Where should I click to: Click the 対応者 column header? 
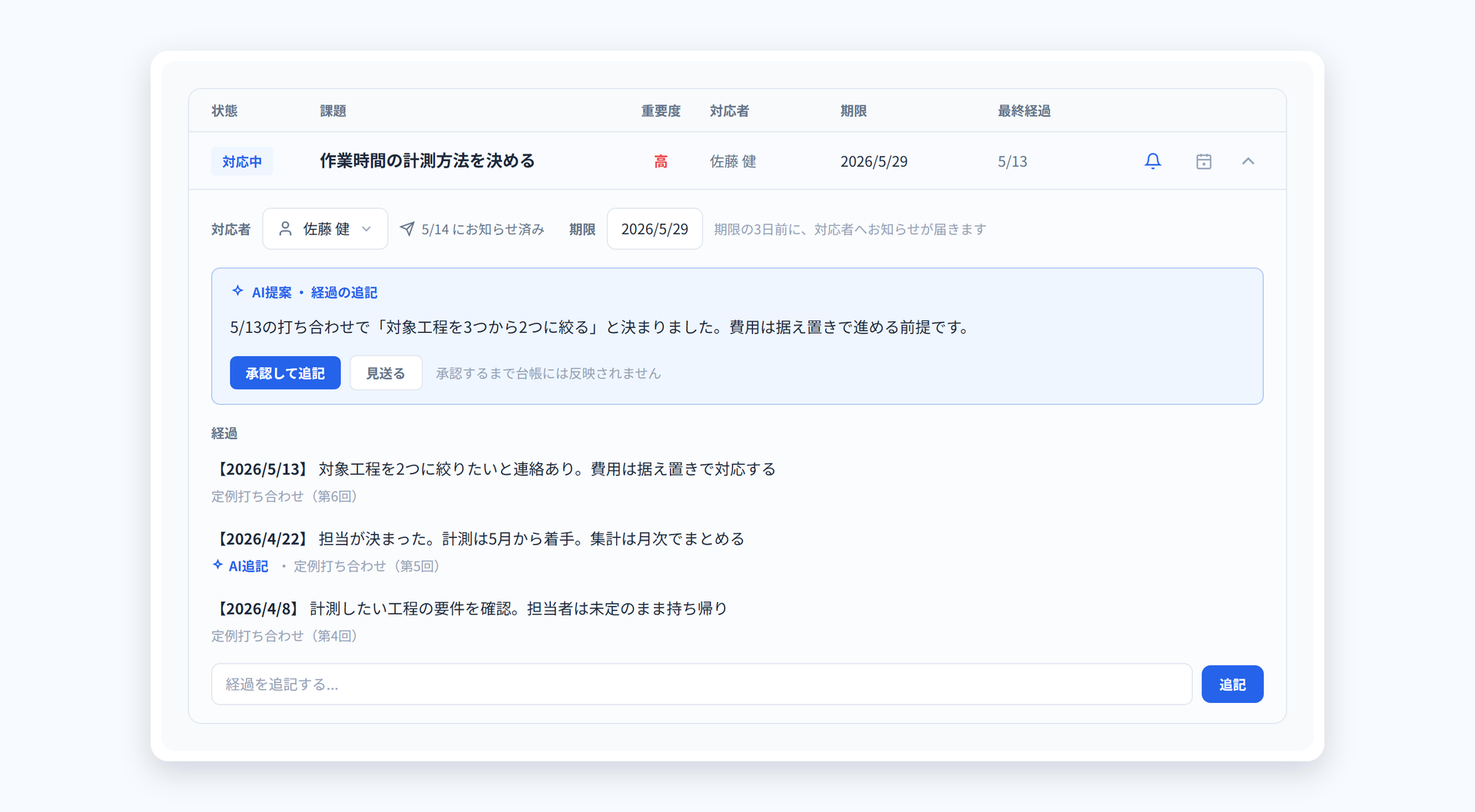click(729, 111)
